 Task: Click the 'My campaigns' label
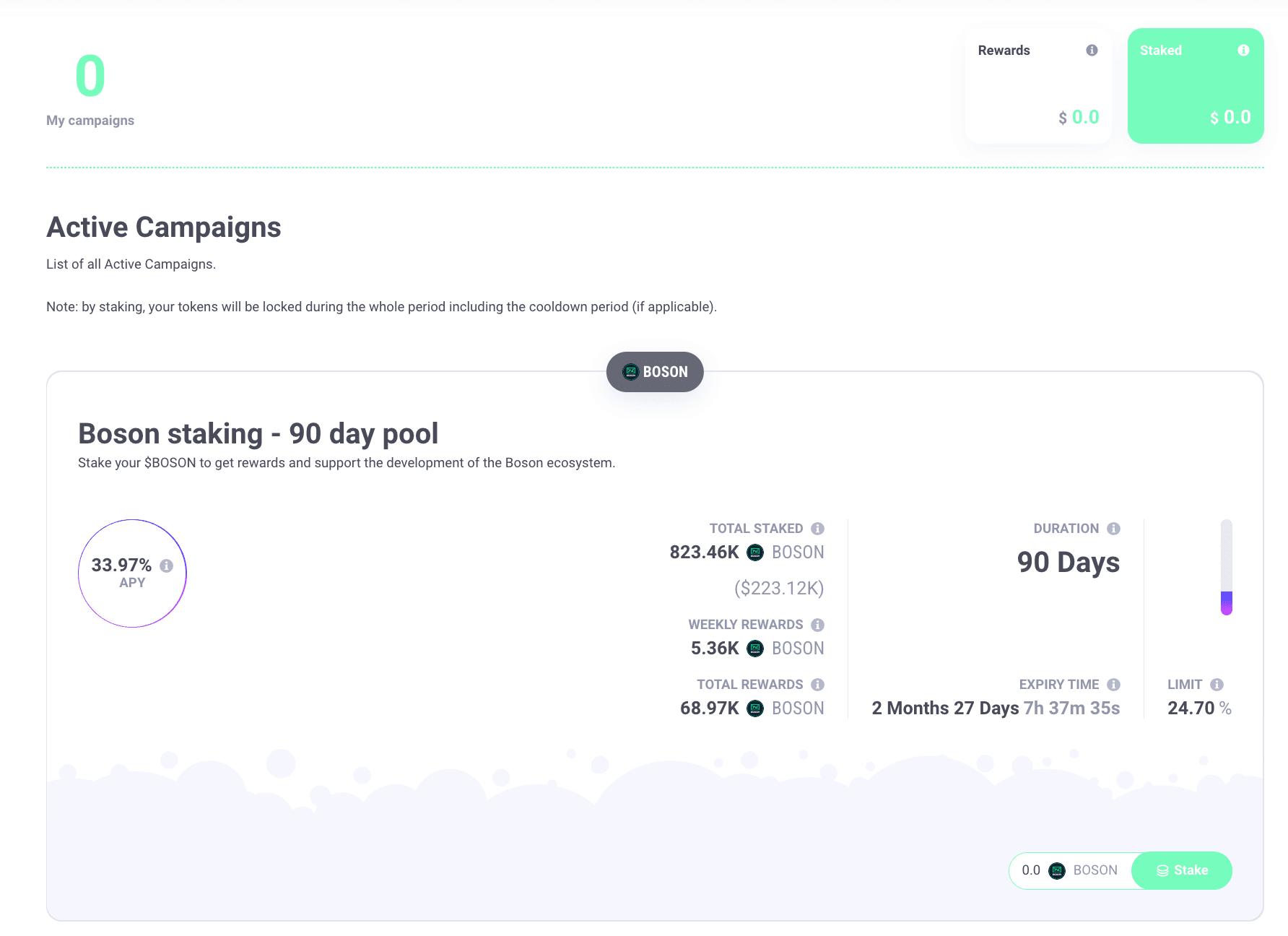(x=90, y=121)
